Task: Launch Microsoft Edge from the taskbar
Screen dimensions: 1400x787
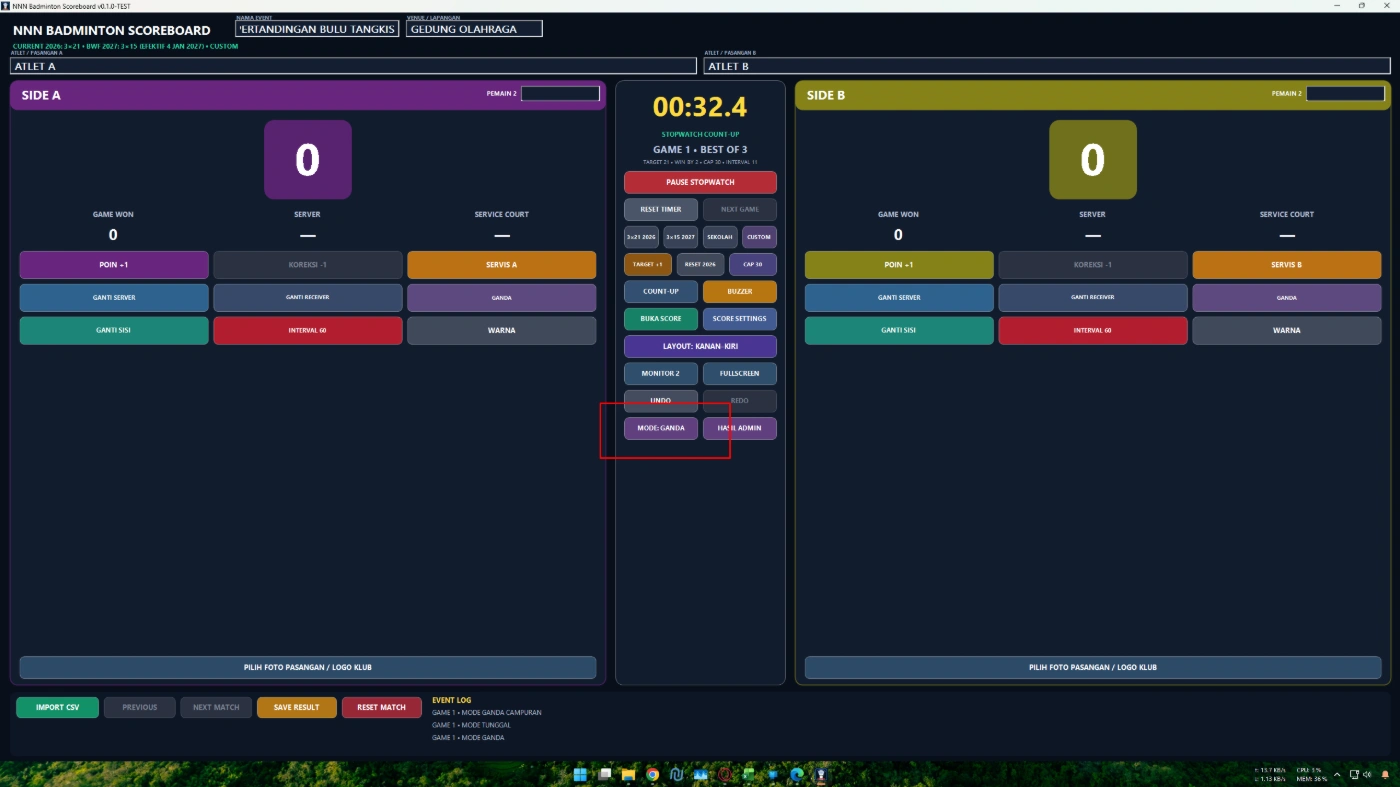Action: [797, 774]
